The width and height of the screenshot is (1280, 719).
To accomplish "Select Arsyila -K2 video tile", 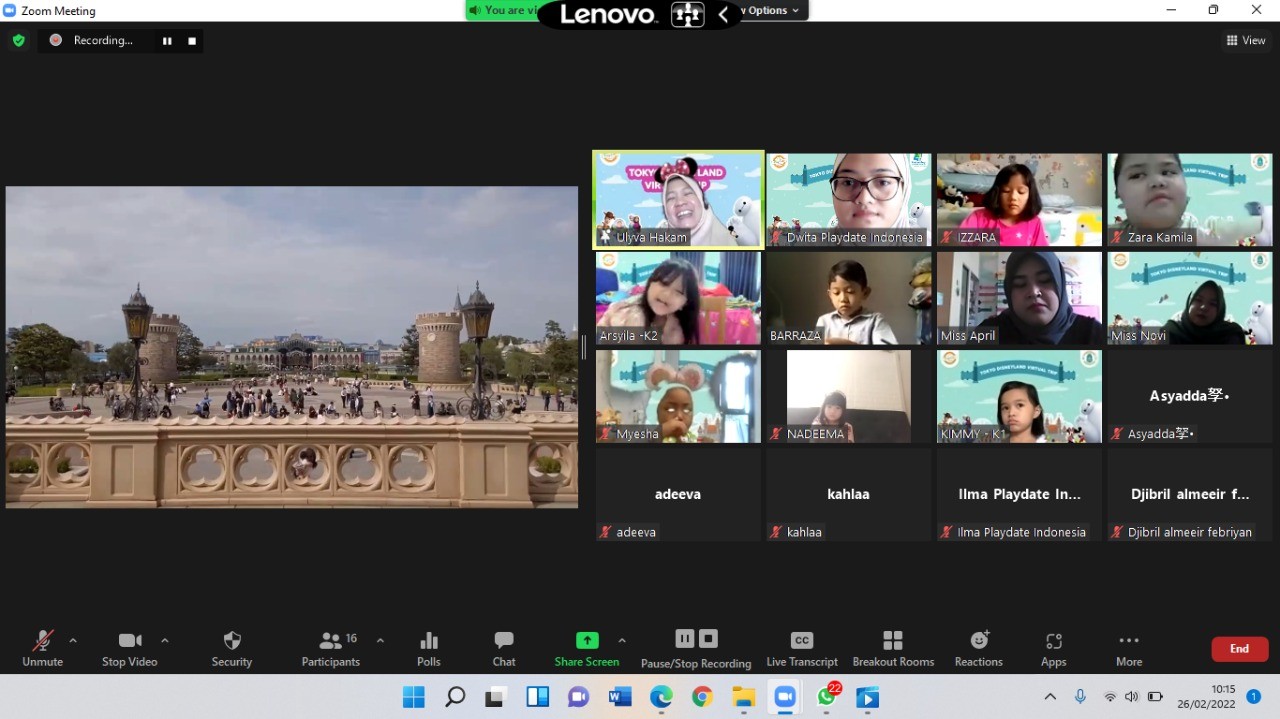I will coord(678,298).
